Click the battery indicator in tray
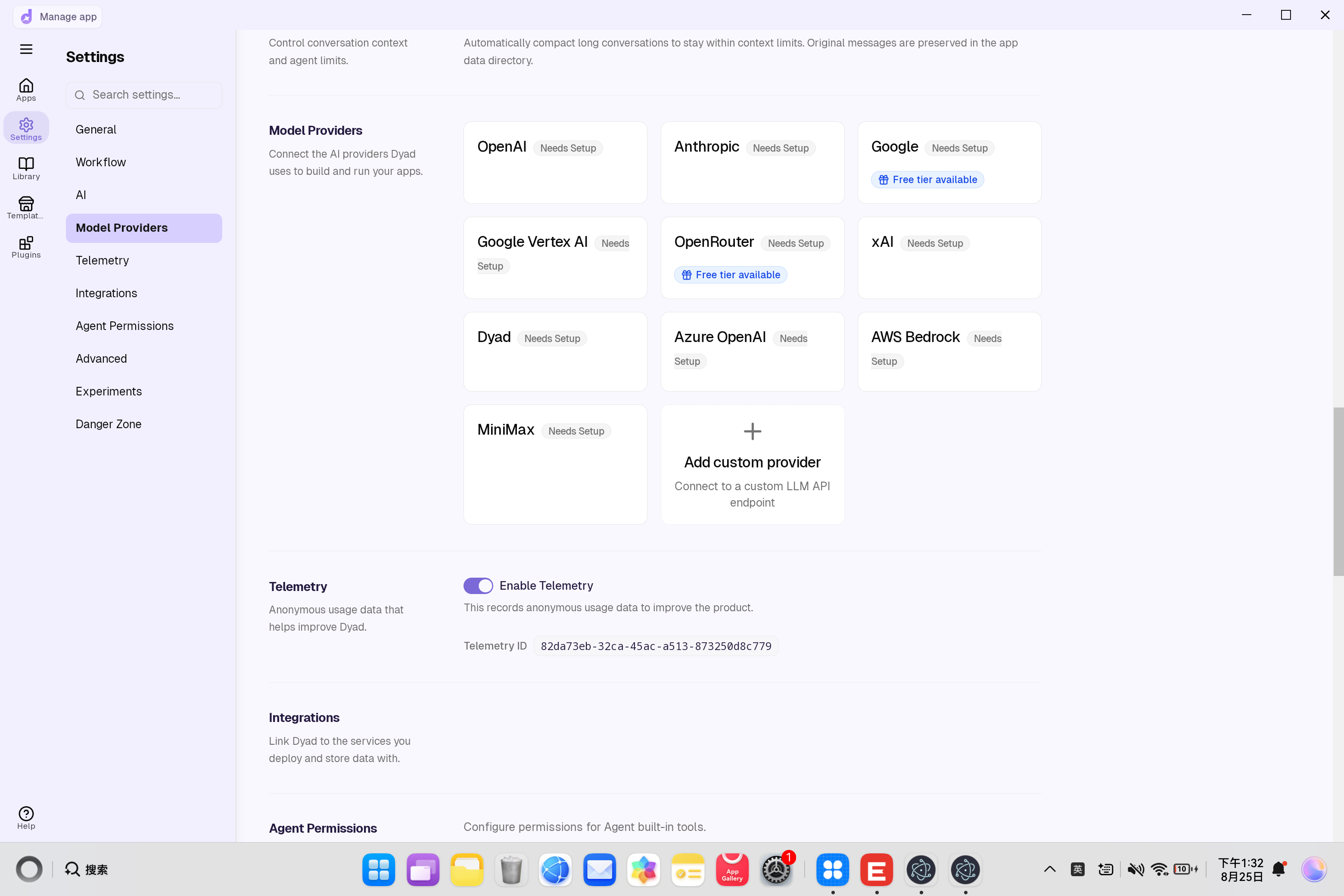Viewport: 1344px width, 896px height. tap(1186, 869)
